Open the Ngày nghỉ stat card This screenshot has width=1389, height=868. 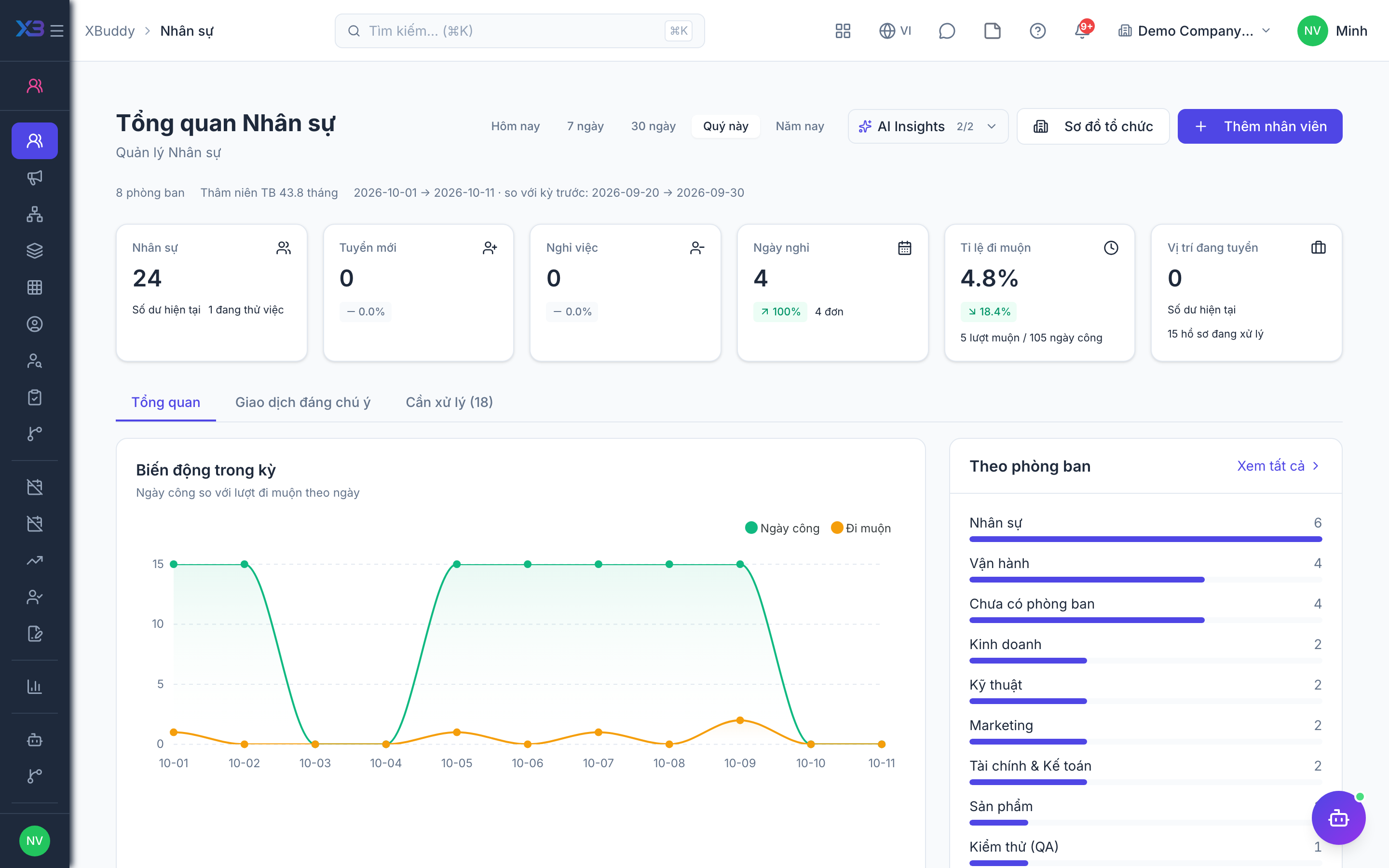click(832, 293)
